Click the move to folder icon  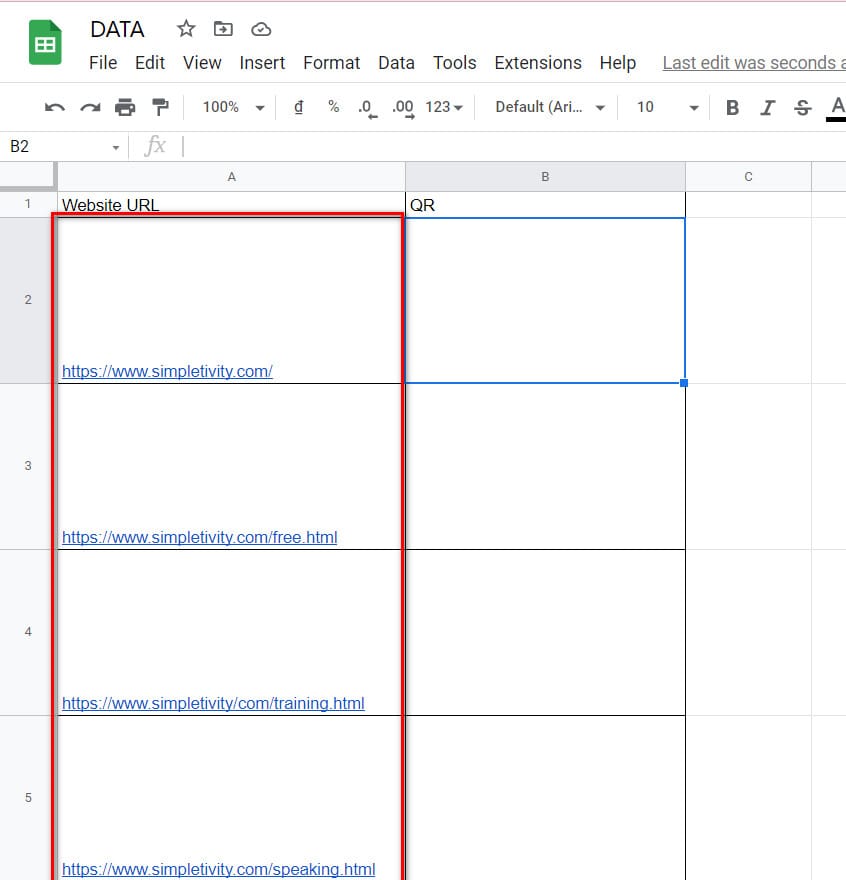coord(223,29)
